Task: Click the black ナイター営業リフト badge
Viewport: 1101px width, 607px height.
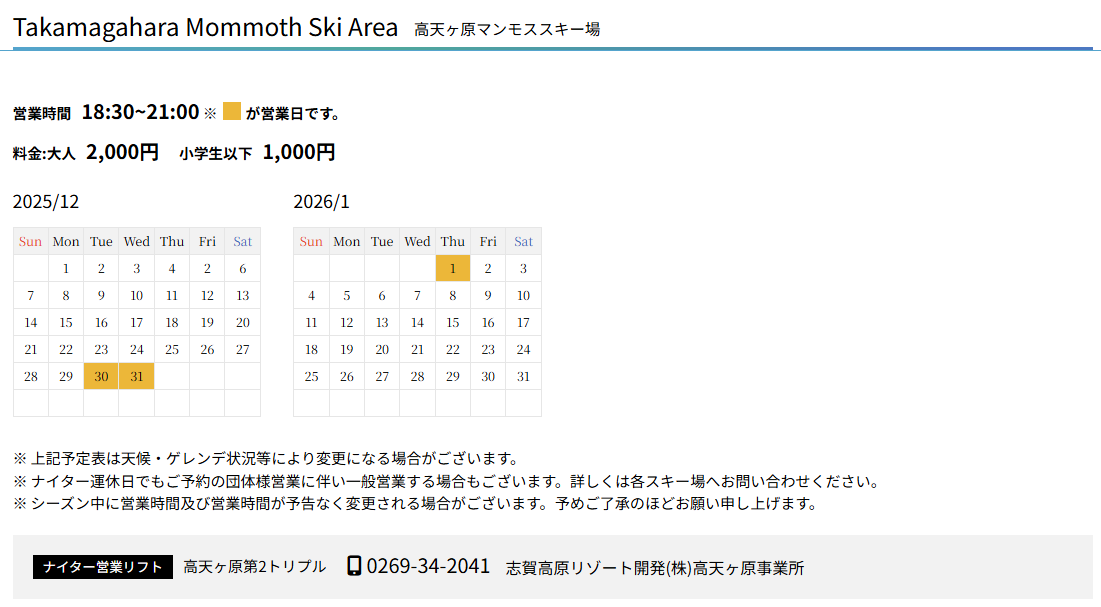Action: pyautogui.click(x=103, y=567)
